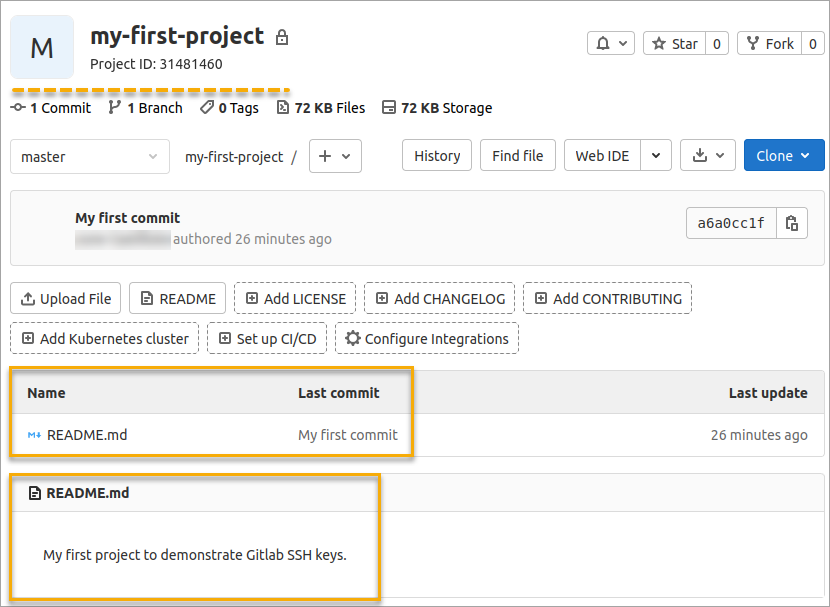
Task: Click the Name column header
Action: [47, 393]
